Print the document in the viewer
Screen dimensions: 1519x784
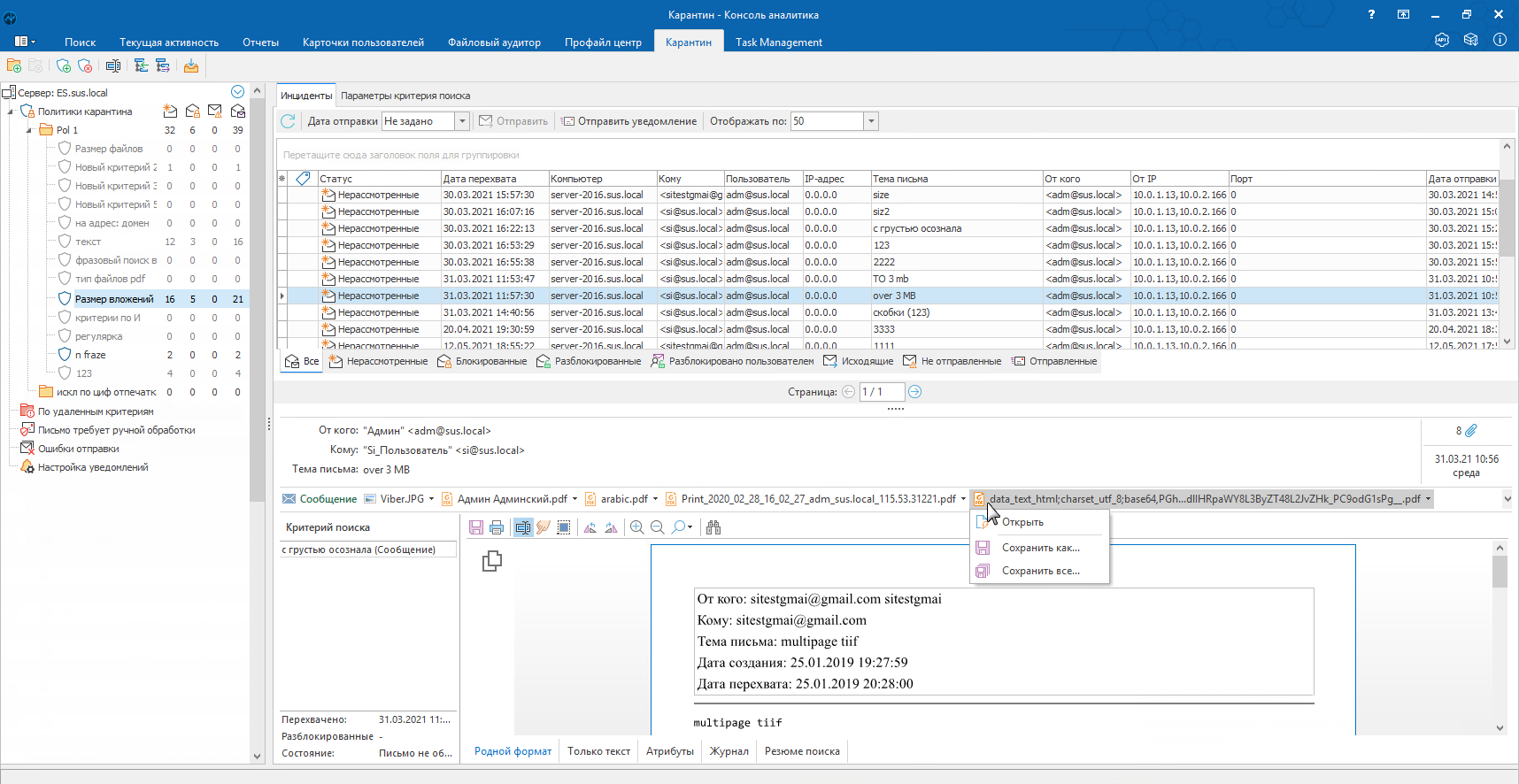[497, 527]
